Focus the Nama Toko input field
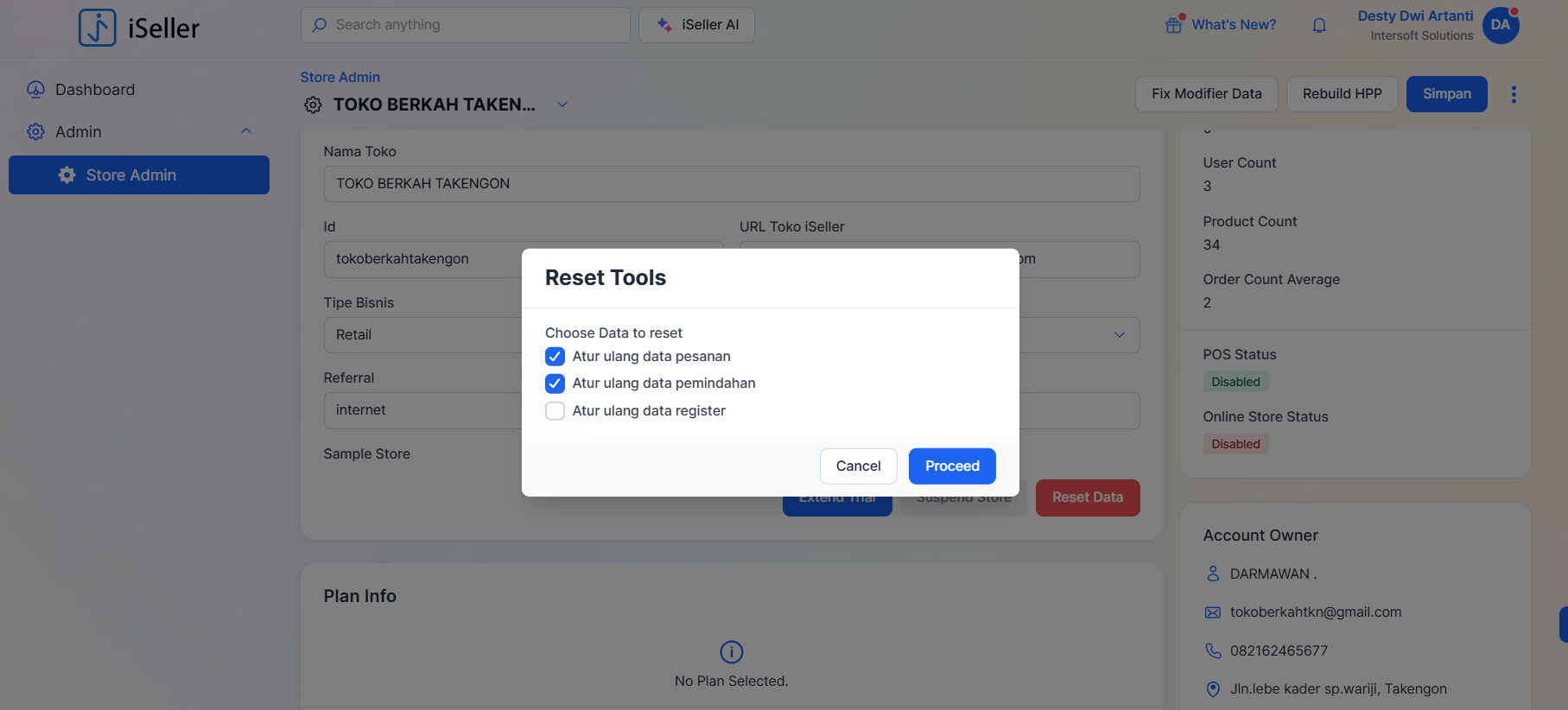The image size is (1568, 710). 731,184
